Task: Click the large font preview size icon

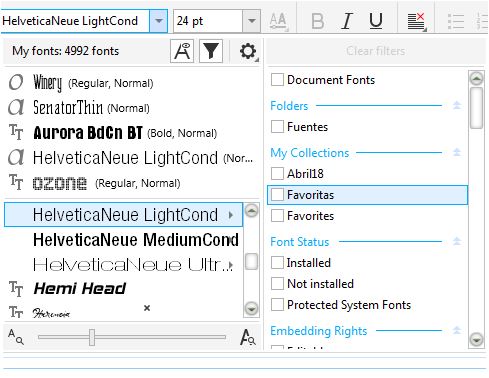Action: click(247, 337)
